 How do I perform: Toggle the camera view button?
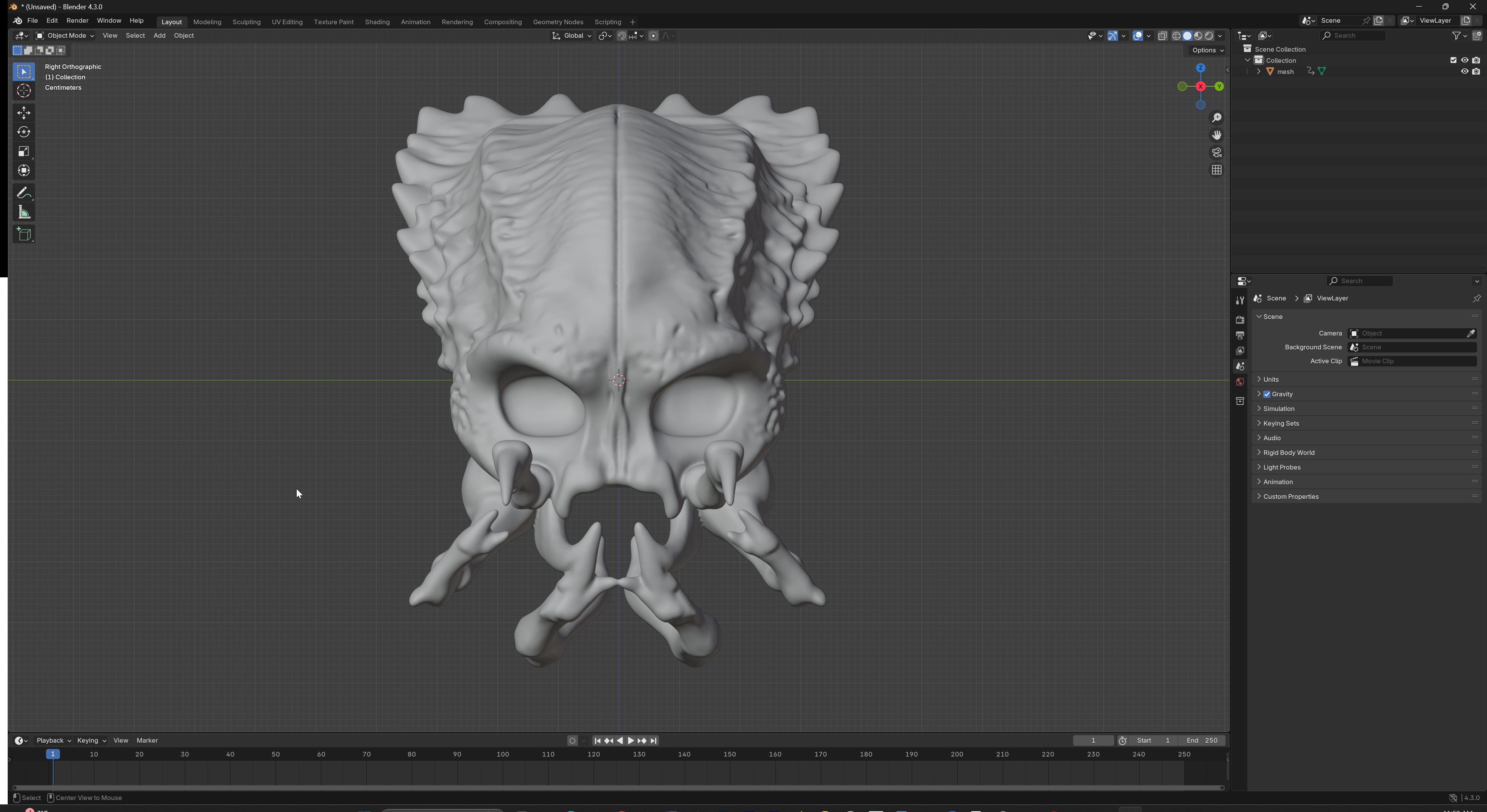pyautogui.click(x=1216, y=153)
